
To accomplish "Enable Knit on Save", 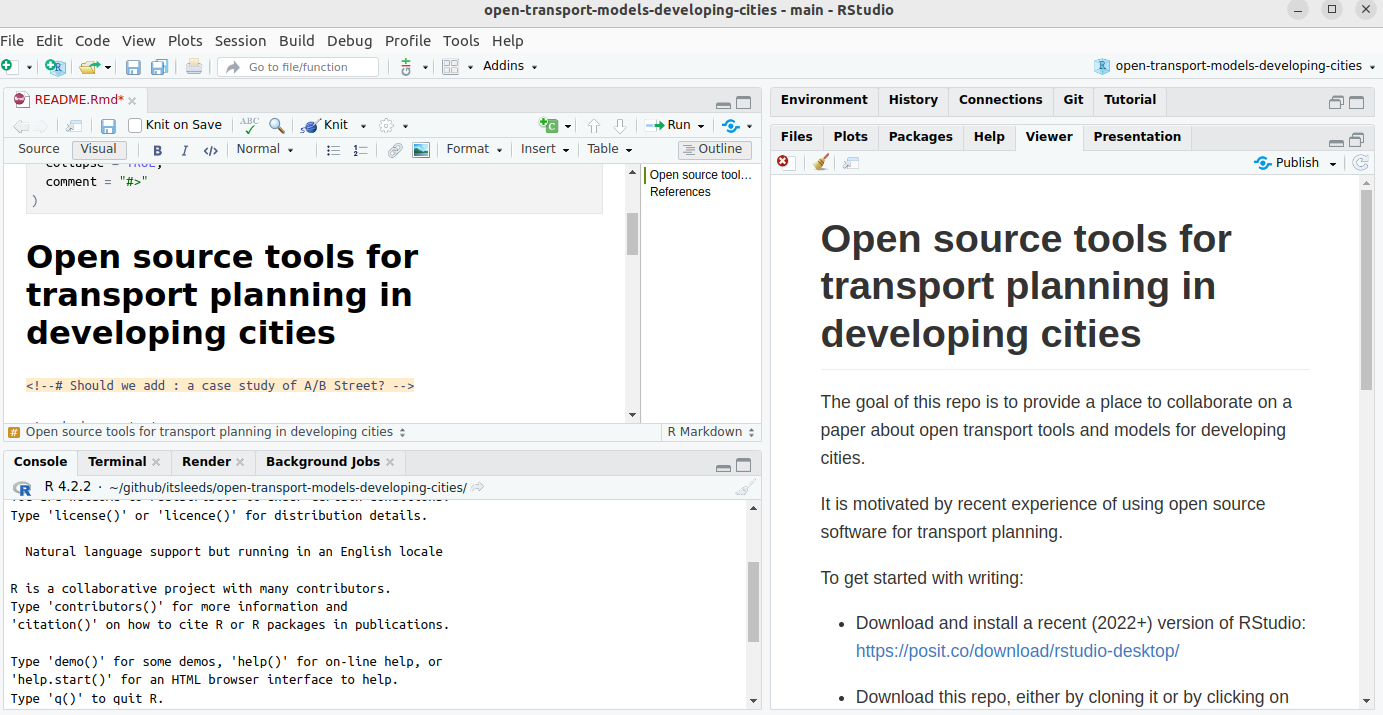I will (136, 125).
